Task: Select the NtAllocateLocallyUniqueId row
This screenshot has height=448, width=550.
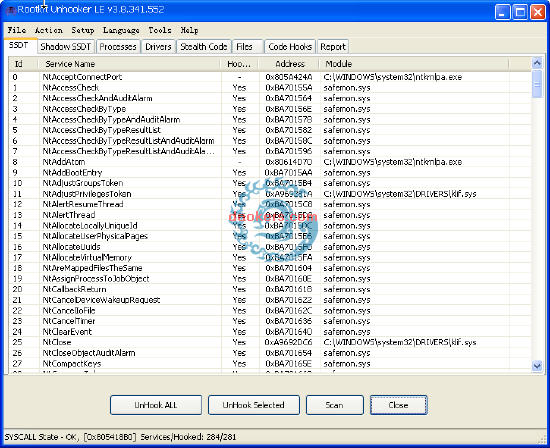Action: [270, 226]
